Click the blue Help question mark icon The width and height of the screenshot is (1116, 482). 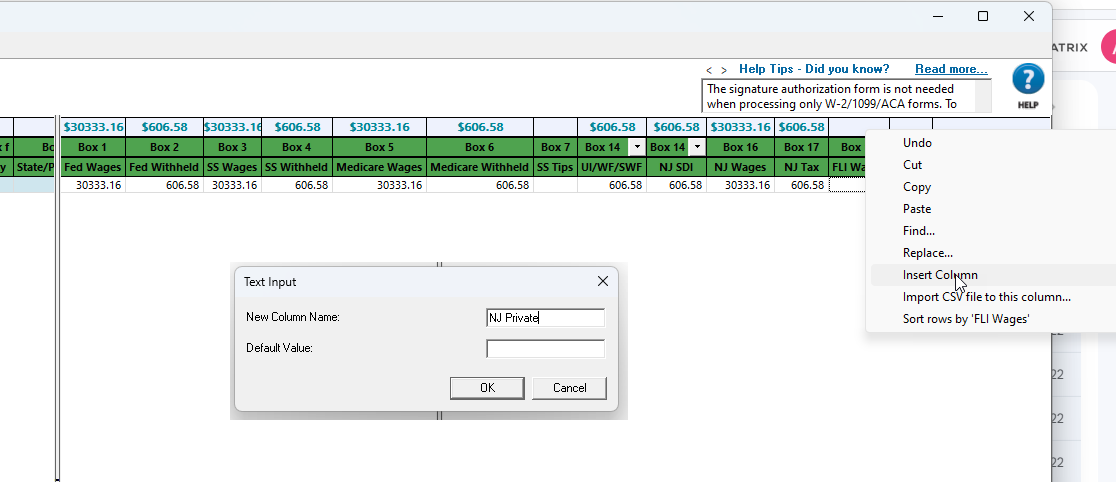(x=1028, y=81)
